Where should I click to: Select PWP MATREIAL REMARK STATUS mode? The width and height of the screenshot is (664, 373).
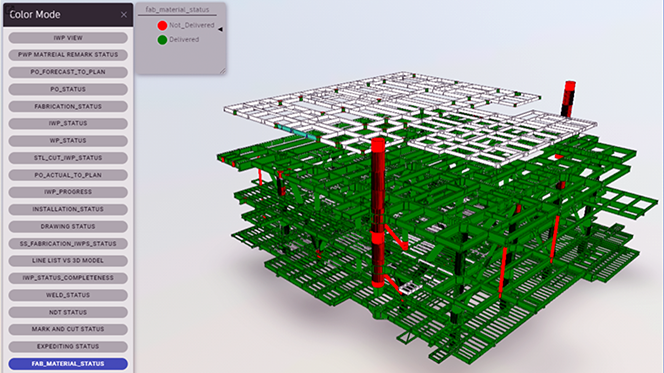68,55
